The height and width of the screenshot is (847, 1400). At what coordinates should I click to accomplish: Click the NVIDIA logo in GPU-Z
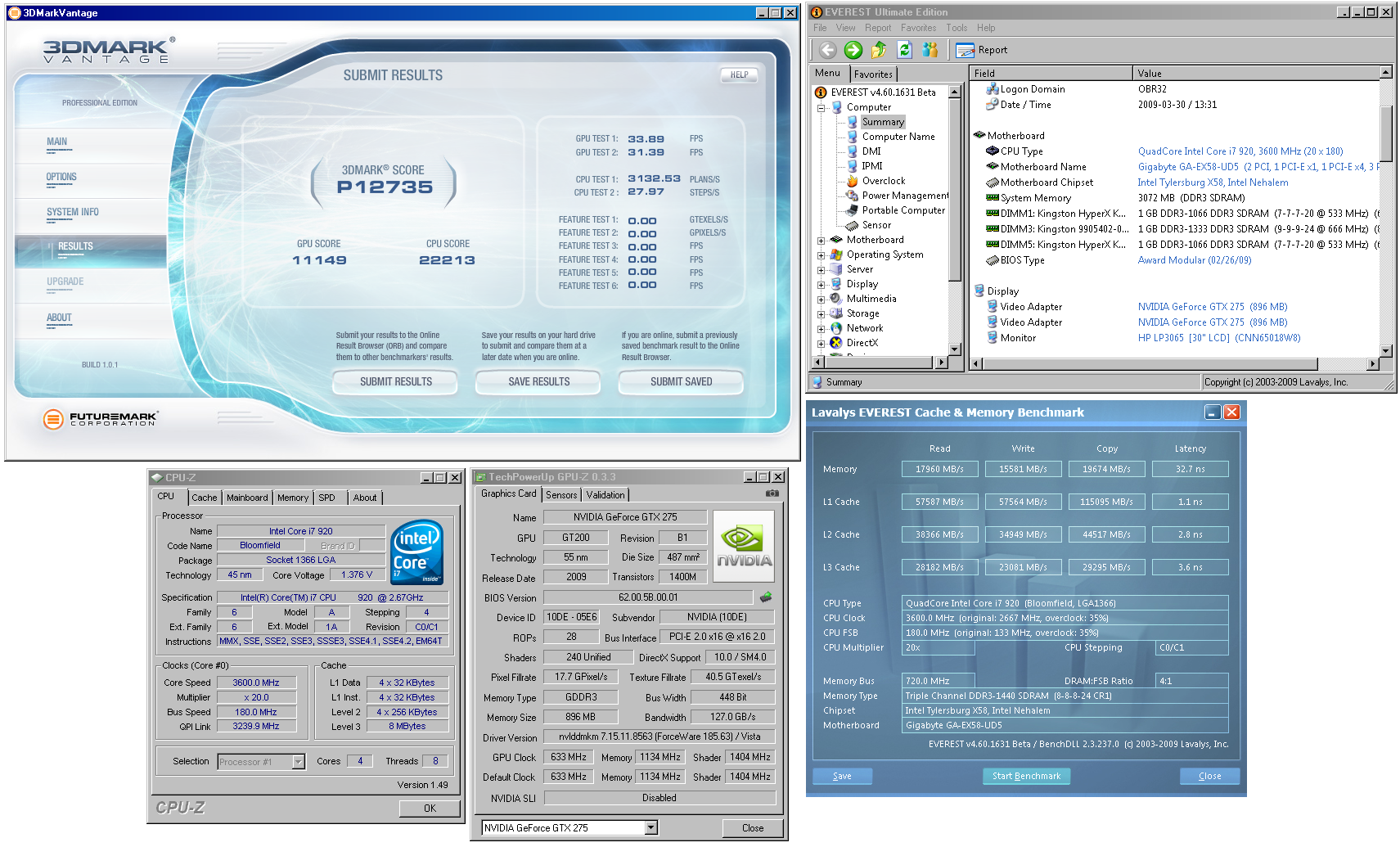point(744,547)
